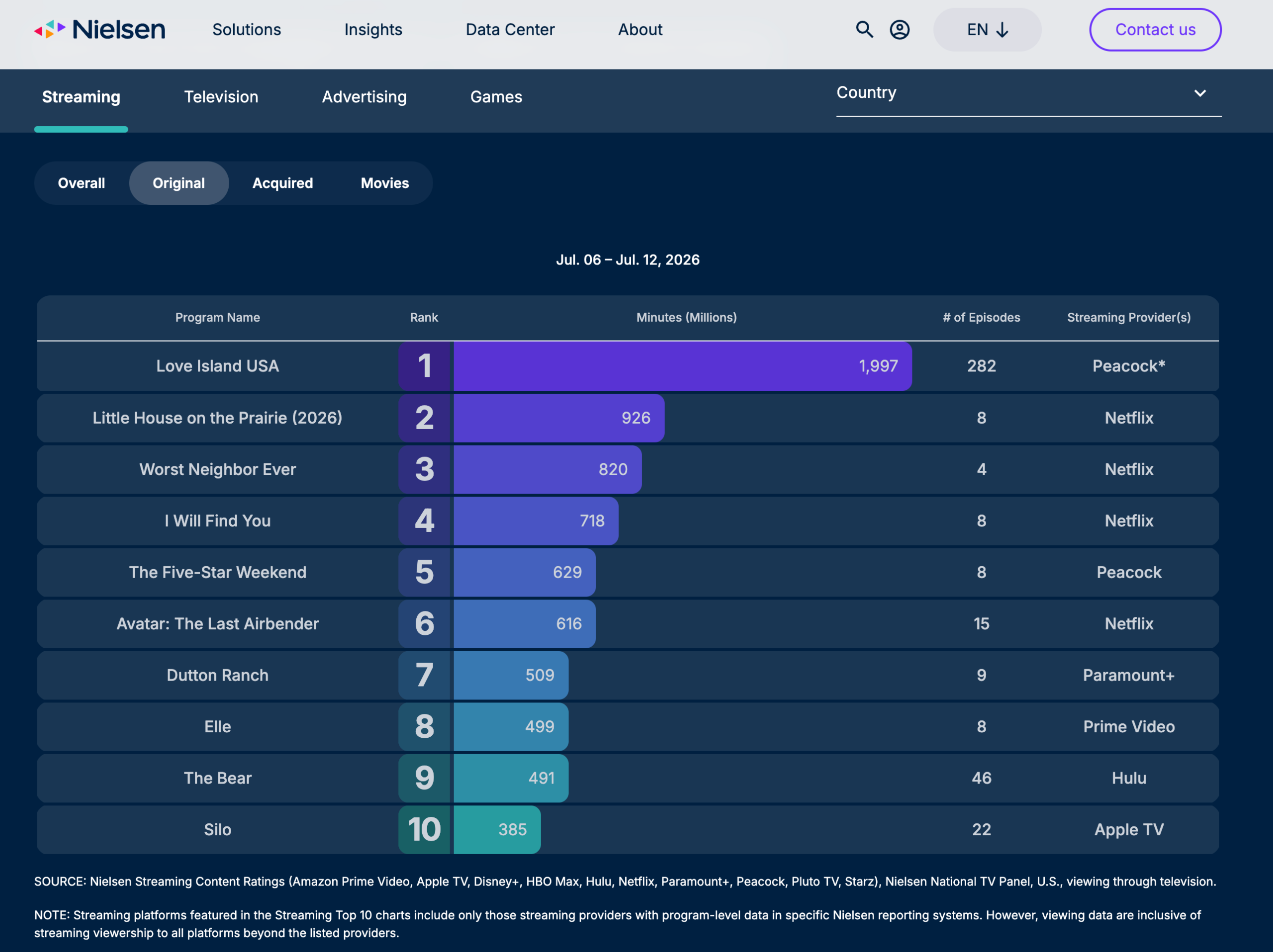The height and width of the screenshot is (952, 1273).
Task: Switch to the Streaming tab
Action: click(81, 97)
